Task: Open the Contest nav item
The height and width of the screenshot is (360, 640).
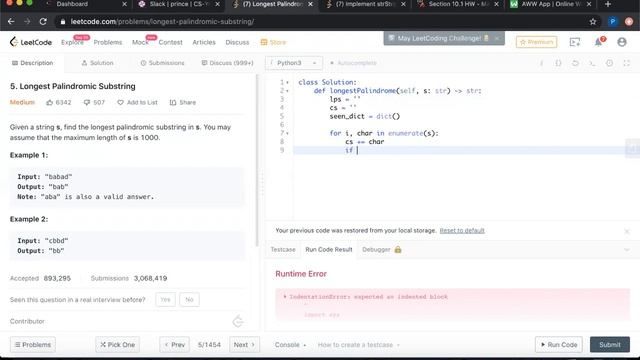Action: [x=170, y=42]
